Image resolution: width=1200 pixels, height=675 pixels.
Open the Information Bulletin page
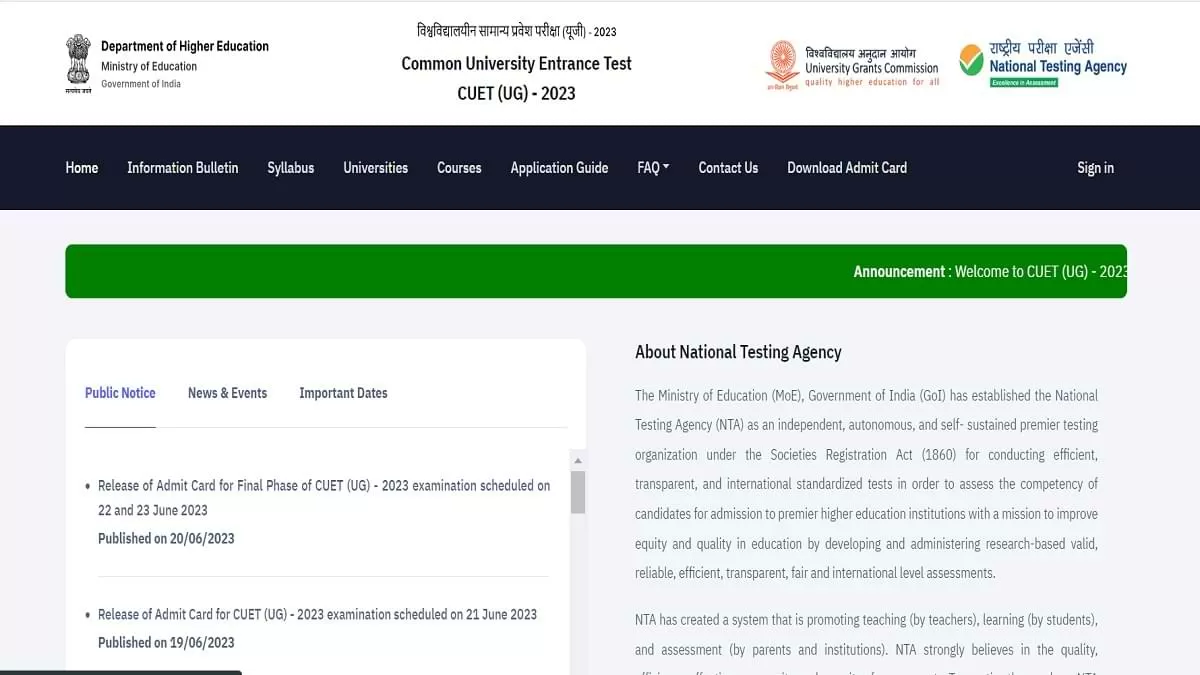tap(183, 168)
